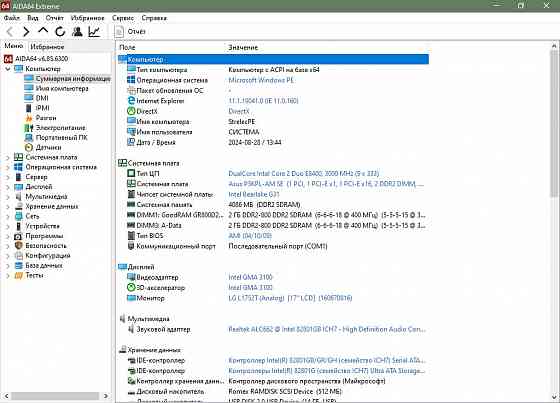Expand the Дисплей tree node
Screen dimensions: 560x403
[8, 186]
